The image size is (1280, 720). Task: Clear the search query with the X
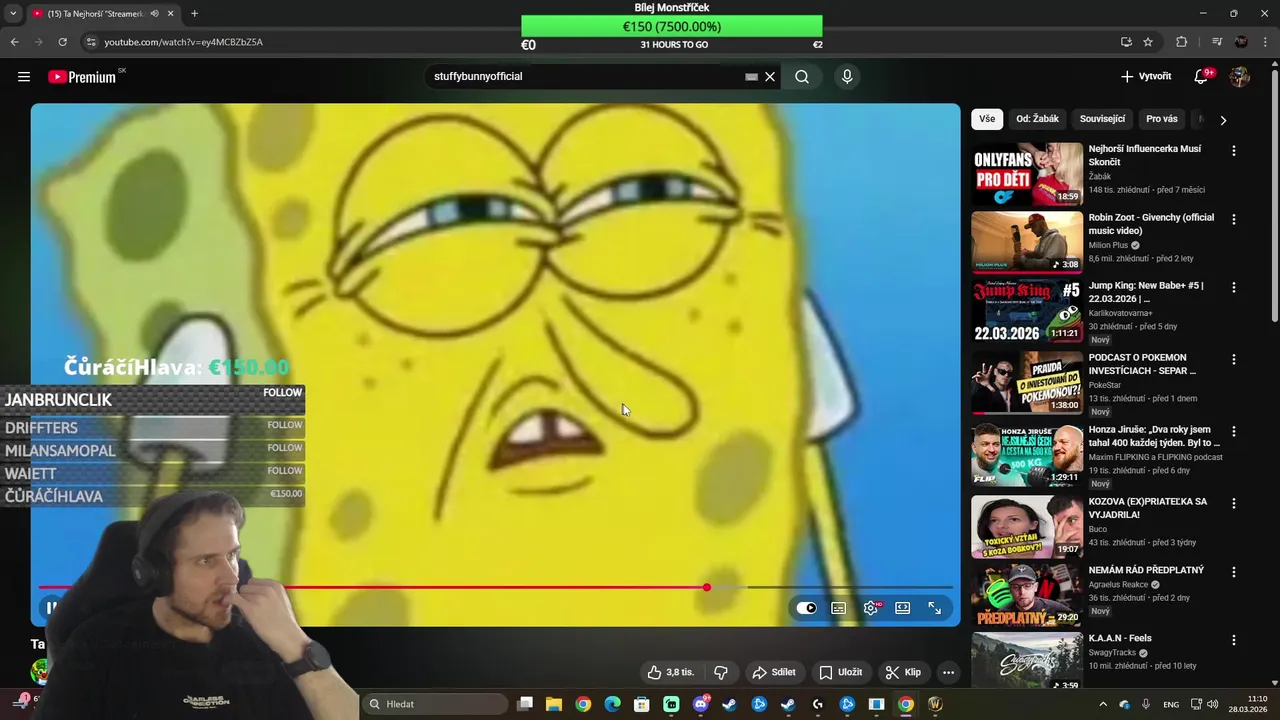click(770, 77)
